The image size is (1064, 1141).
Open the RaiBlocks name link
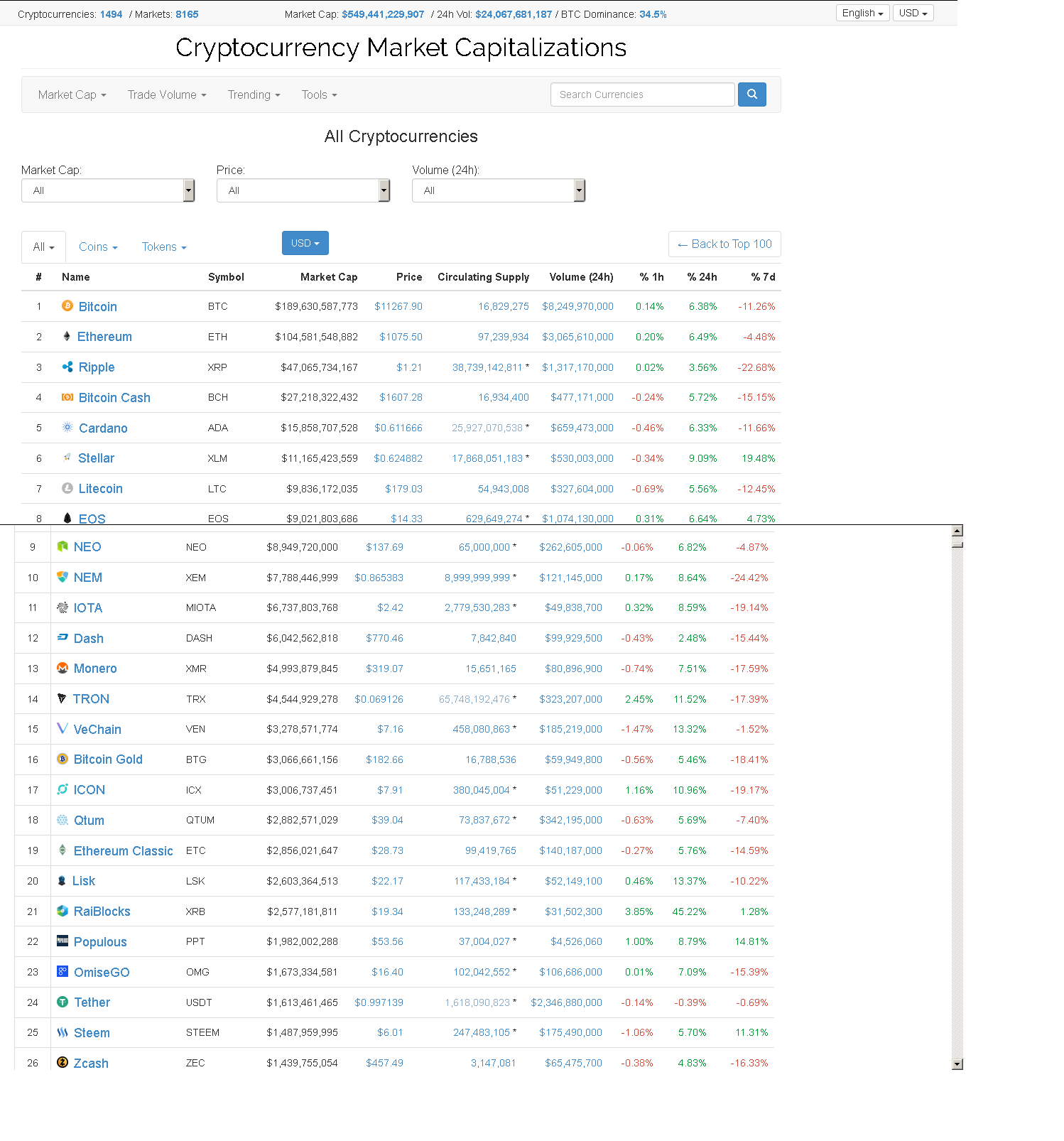click(102, 912)
